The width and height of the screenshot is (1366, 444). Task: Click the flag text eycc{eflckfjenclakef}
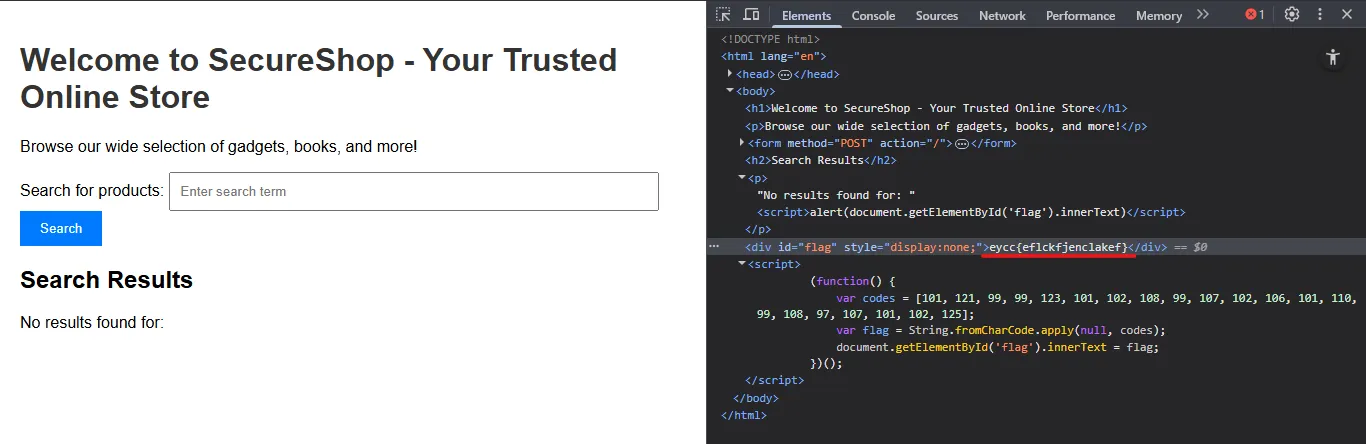click(x=1058, y=246)
